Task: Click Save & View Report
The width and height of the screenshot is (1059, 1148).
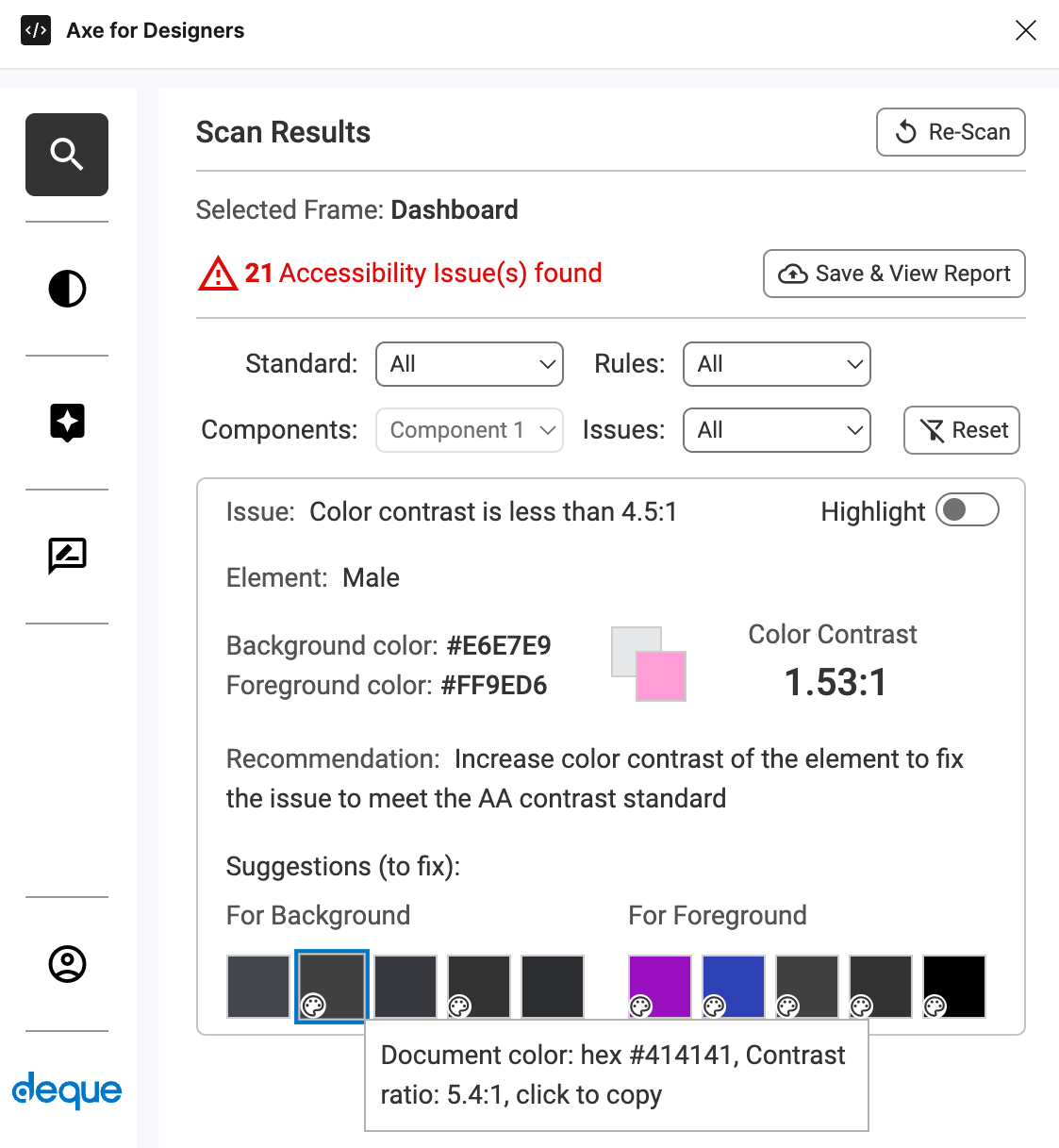Action: [893, 274]
